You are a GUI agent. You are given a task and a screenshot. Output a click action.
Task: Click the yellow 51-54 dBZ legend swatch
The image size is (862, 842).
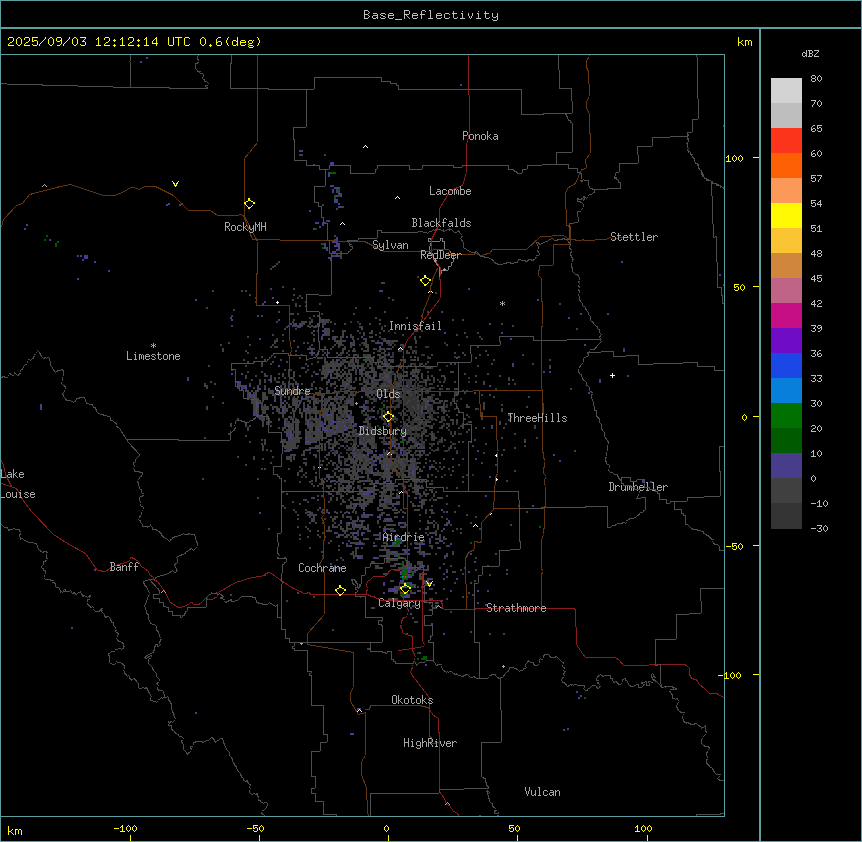coord(786,215)
